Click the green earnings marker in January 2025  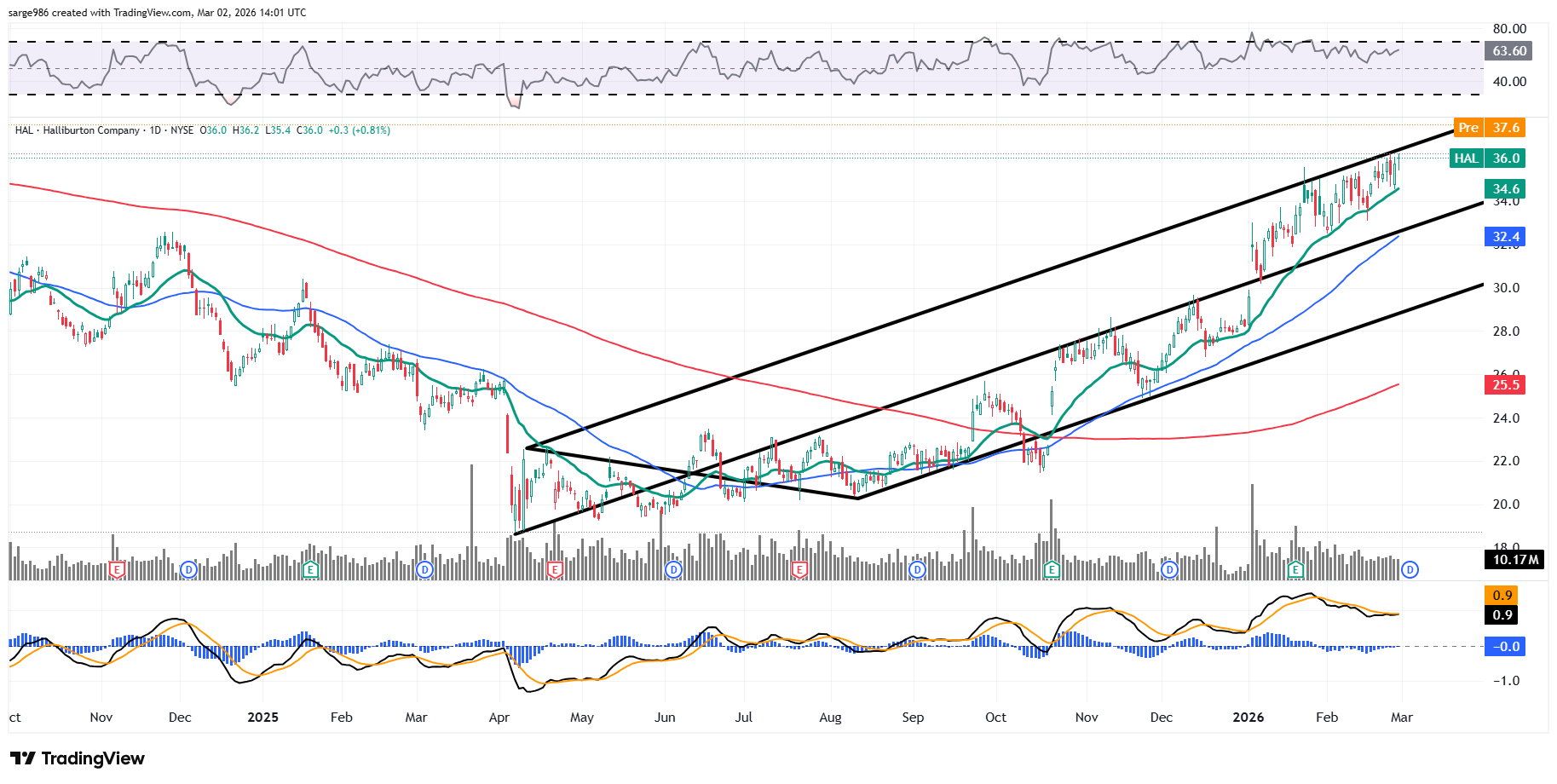310,569
